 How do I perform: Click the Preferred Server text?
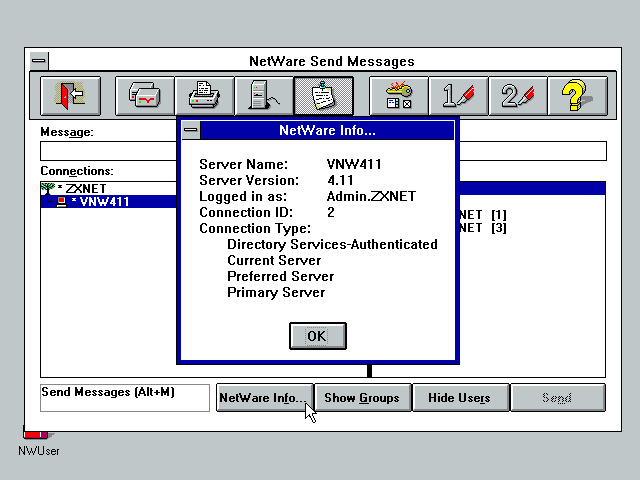281,276
